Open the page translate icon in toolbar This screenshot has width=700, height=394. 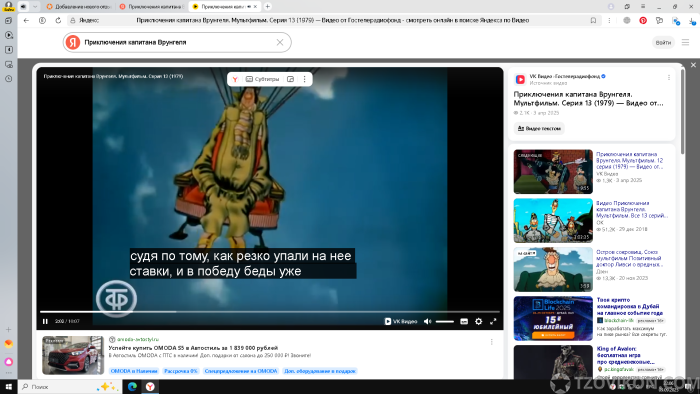[x=676, y=21]
